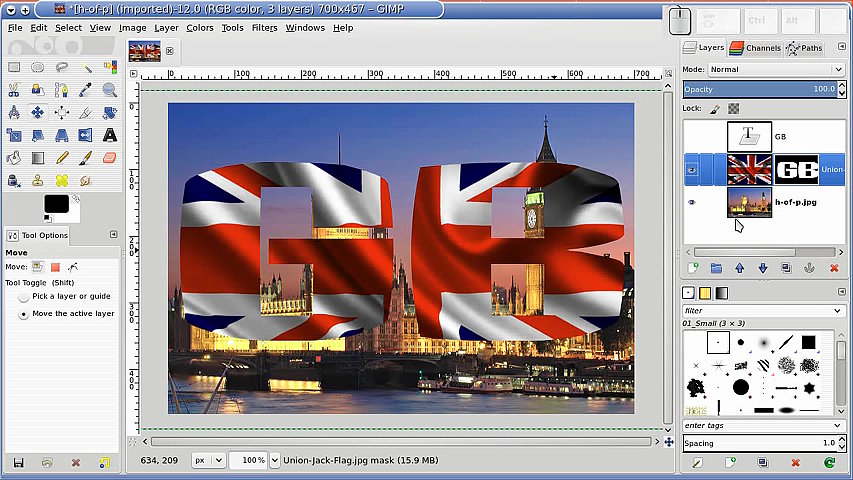Image resolution: width=853 pixels, height=480 pixels.
Task: Toggle the lock alpha channel checker icon
Action: click(x=733, y=108)
